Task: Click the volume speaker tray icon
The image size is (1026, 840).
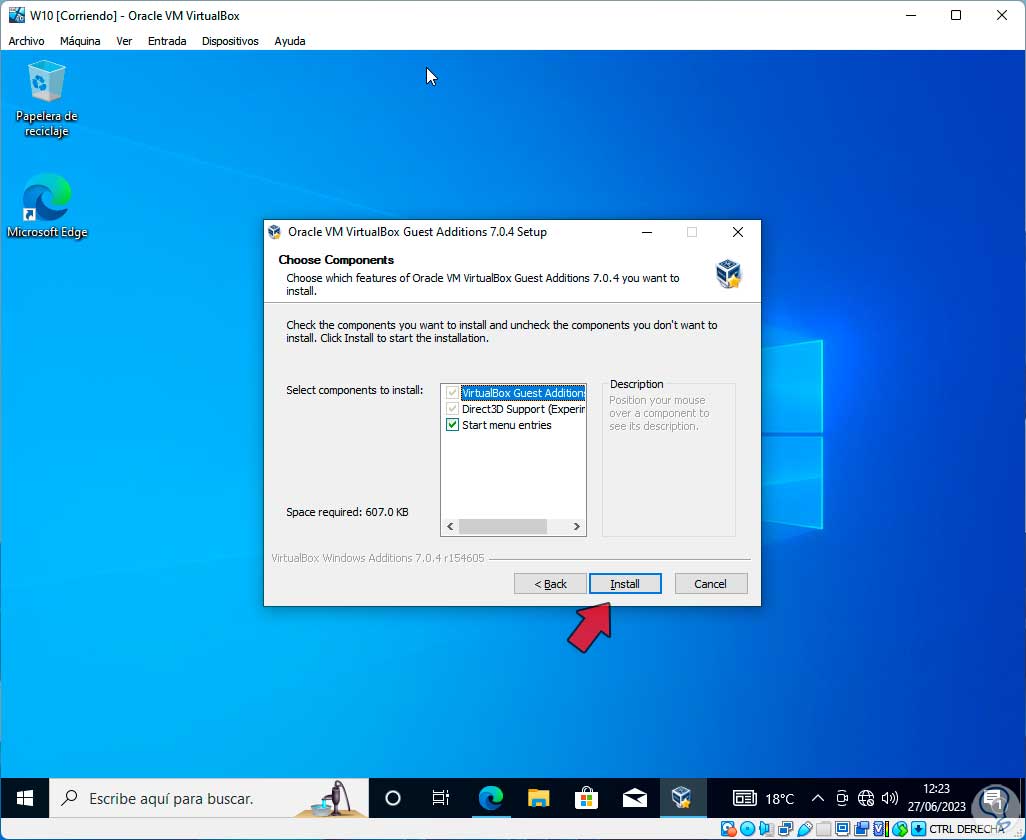Action: point(889,798)
